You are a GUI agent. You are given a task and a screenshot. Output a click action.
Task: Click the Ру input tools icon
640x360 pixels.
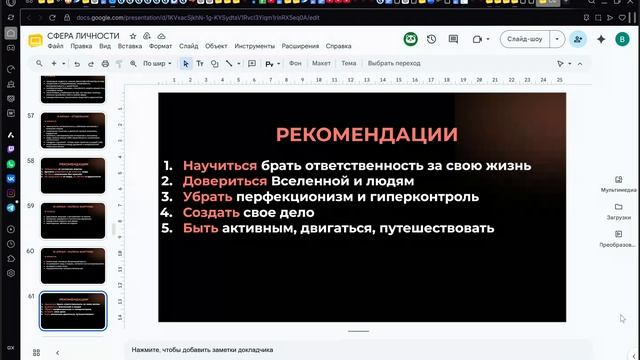point(269,64)
